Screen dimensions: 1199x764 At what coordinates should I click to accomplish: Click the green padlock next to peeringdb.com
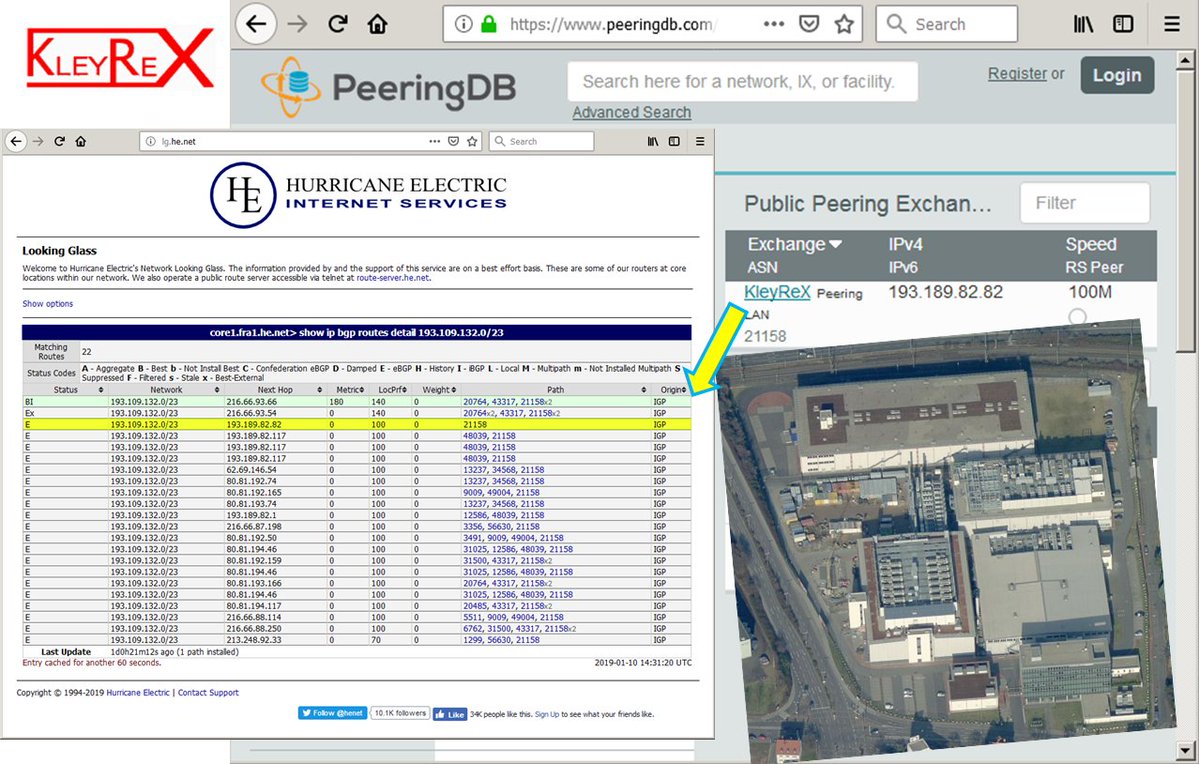click(489, 24)
